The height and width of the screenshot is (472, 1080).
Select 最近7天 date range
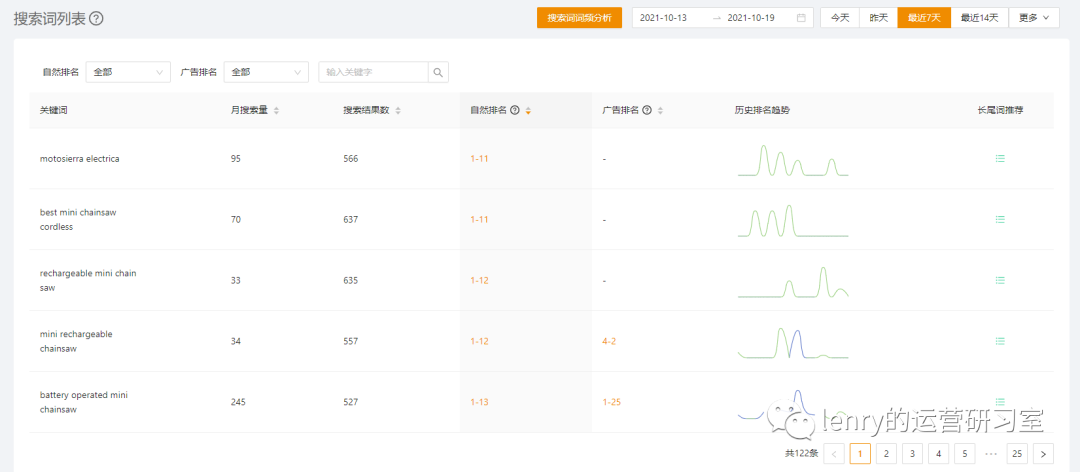924,18
